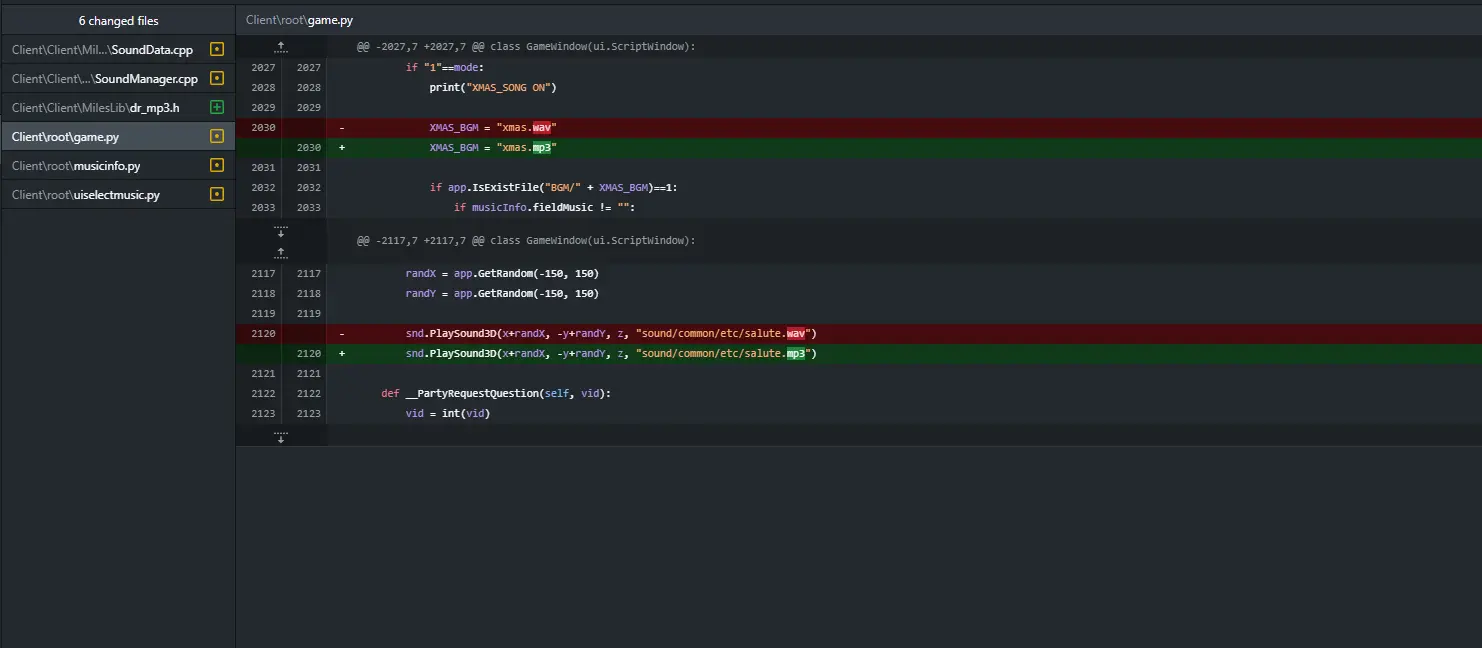Expand lines above the -2027,7 hunk
This screenshot has height=648, width=1482.
point(281,47)
